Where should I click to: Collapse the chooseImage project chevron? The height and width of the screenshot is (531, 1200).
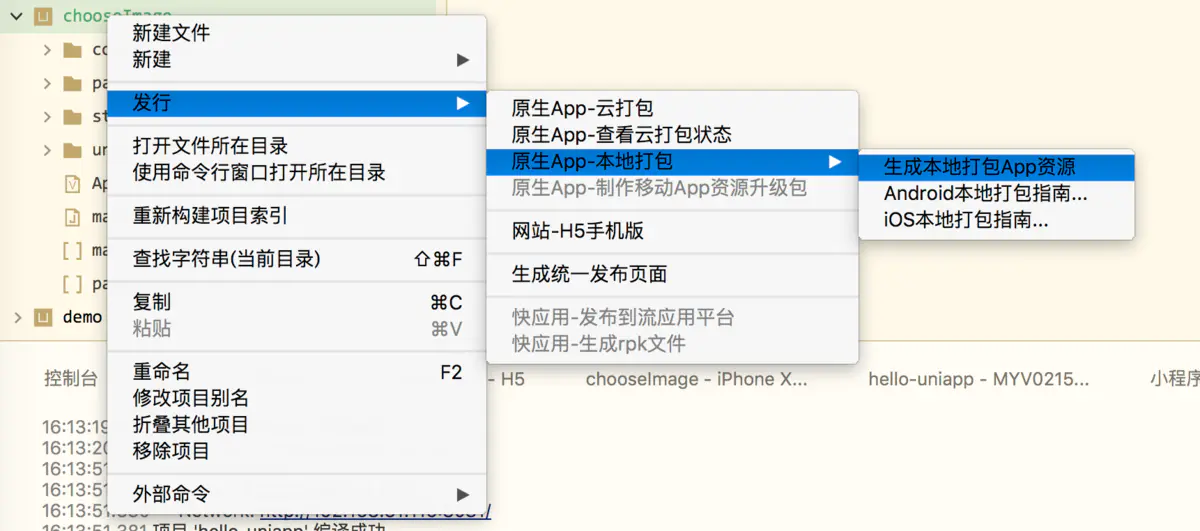[x=16, y=16]
